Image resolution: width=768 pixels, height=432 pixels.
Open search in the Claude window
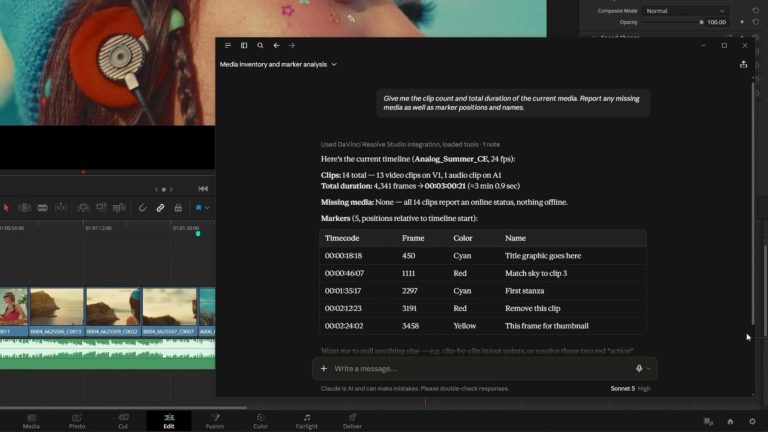coord(260,46)
